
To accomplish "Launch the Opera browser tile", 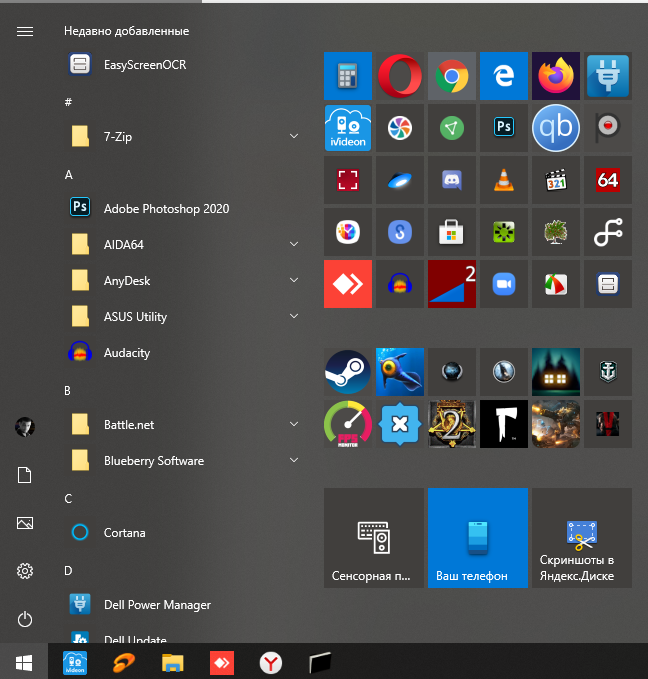I will coord(400,76).
